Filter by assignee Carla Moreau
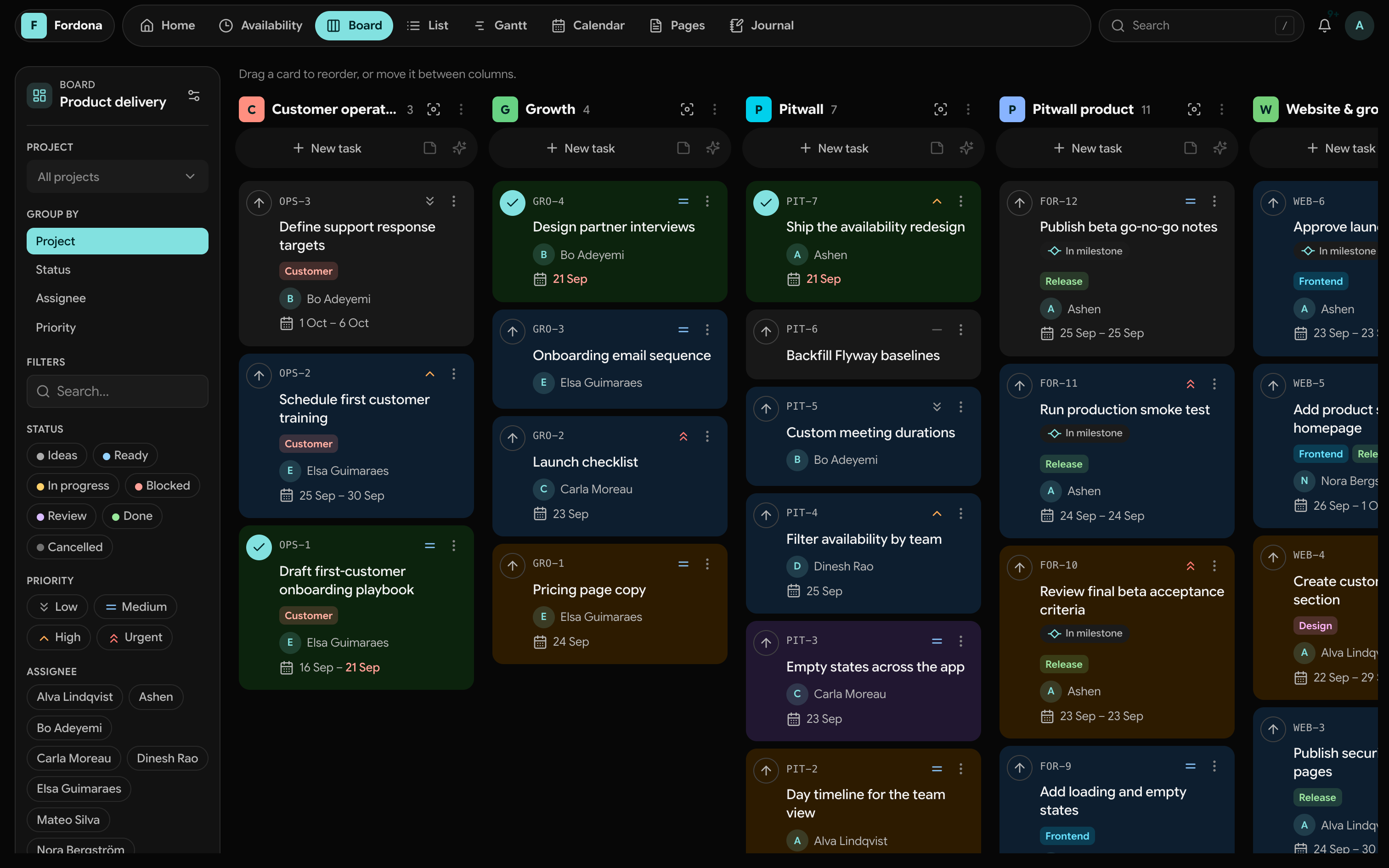Screen dimensions: 1389x868 tap(74, 758)
